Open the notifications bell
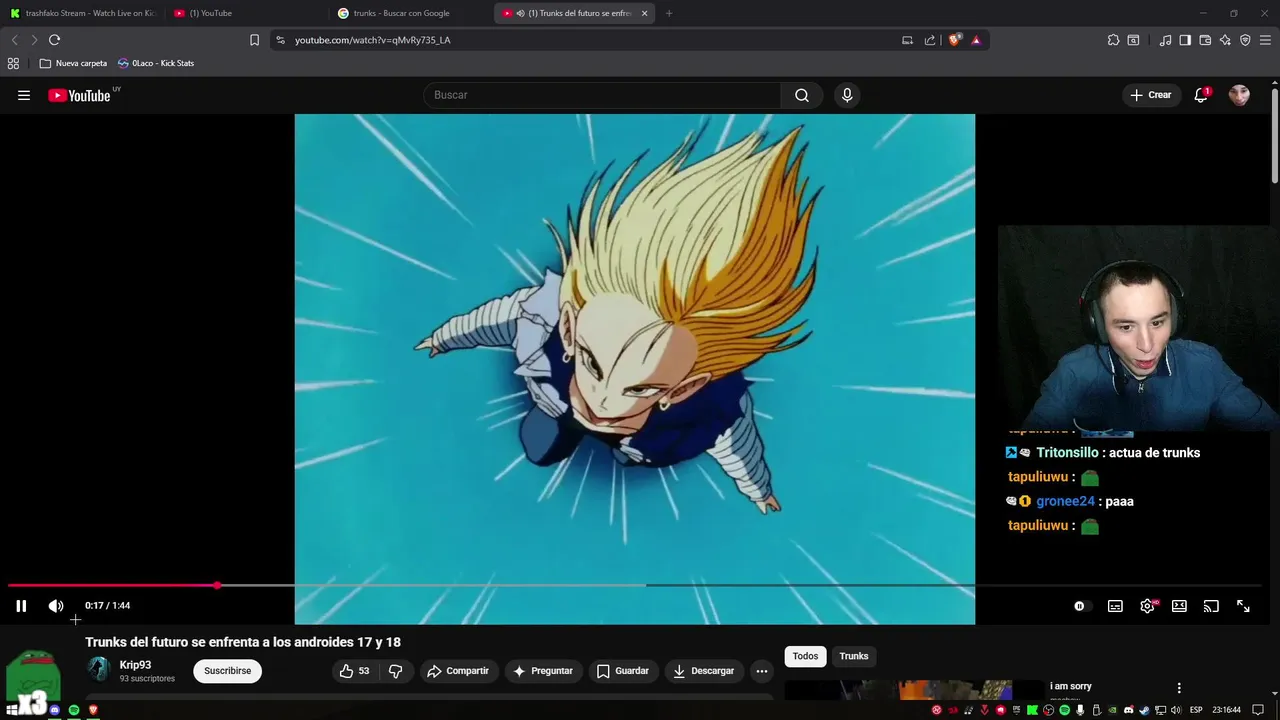Viewport: 1280px width, 720px height. pyautogui.click(x=1201, y=95)
